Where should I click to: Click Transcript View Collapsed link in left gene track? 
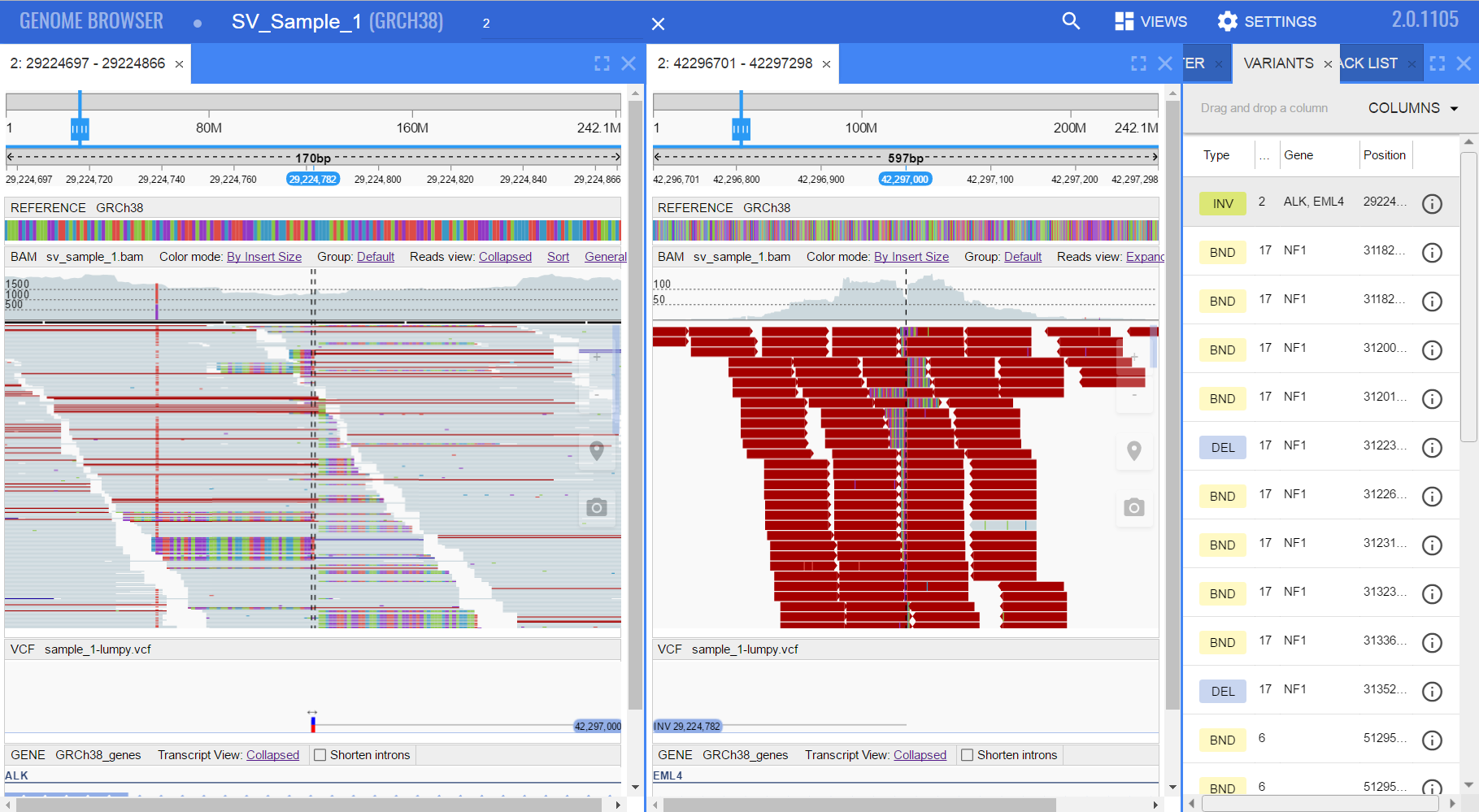(272, 755)
